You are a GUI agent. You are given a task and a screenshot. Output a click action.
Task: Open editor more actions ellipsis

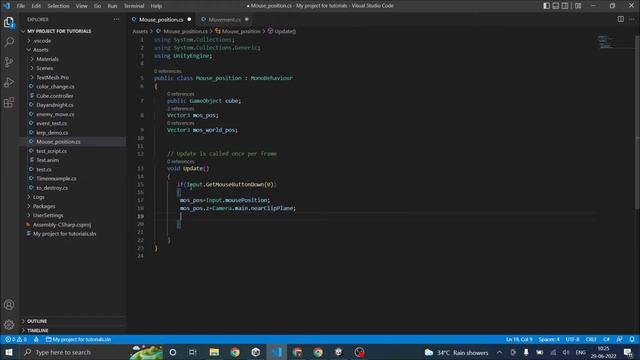[x=632, y=19]
